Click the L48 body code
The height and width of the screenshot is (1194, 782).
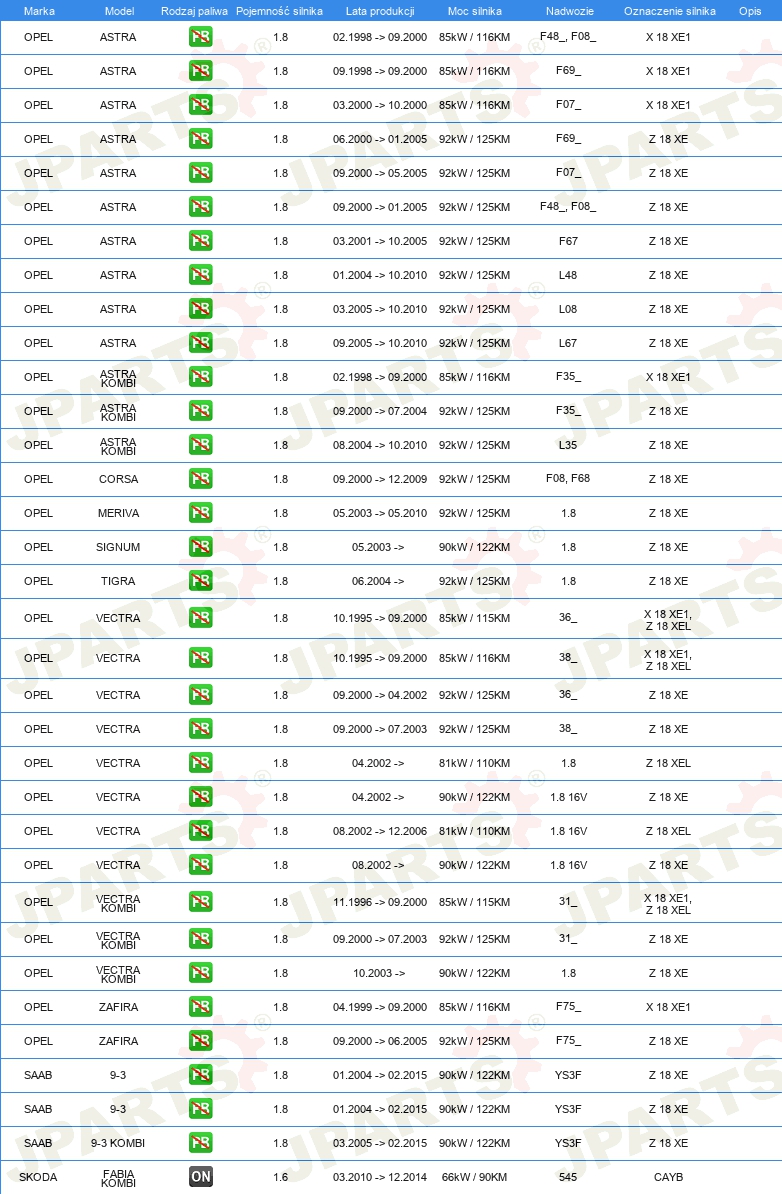click(x=568, y=275)
